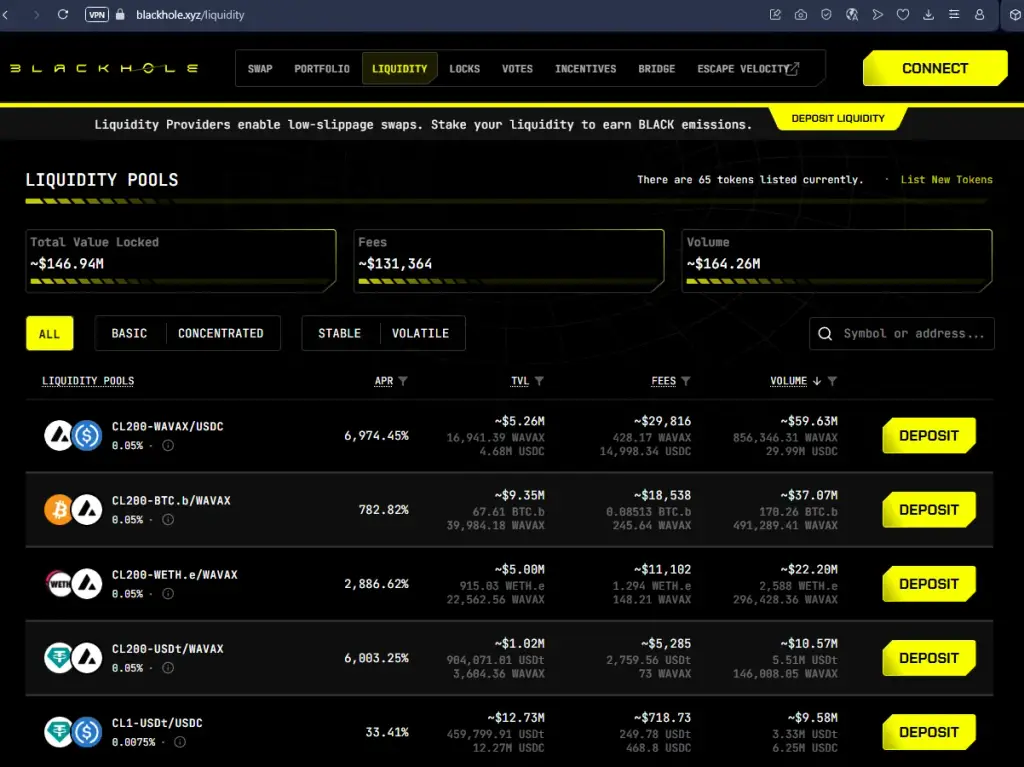The width and height of the screenshot is (1024, 767).
Task: Filter pools by CONCENTRATED type
Action: [x=221, y=333]
